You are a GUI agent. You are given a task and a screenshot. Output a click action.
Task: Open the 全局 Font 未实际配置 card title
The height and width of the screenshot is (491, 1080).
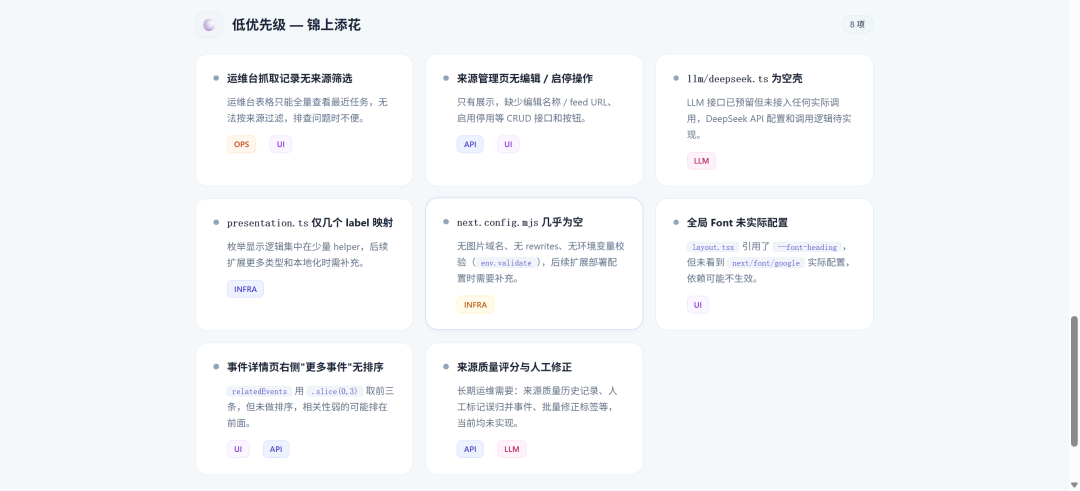[x=737, y=223]
